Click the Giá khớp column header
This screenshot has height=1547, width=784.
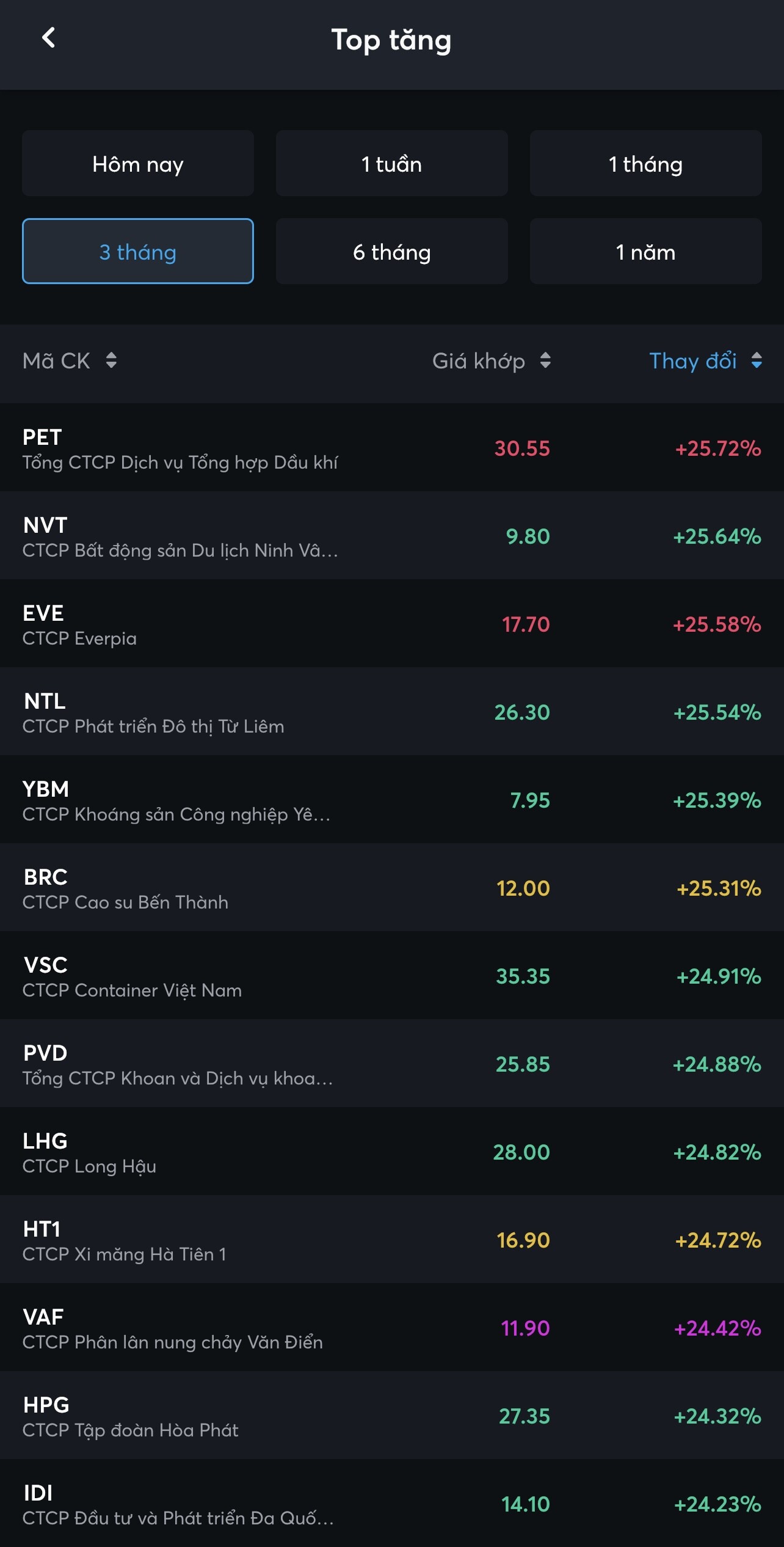478,361
